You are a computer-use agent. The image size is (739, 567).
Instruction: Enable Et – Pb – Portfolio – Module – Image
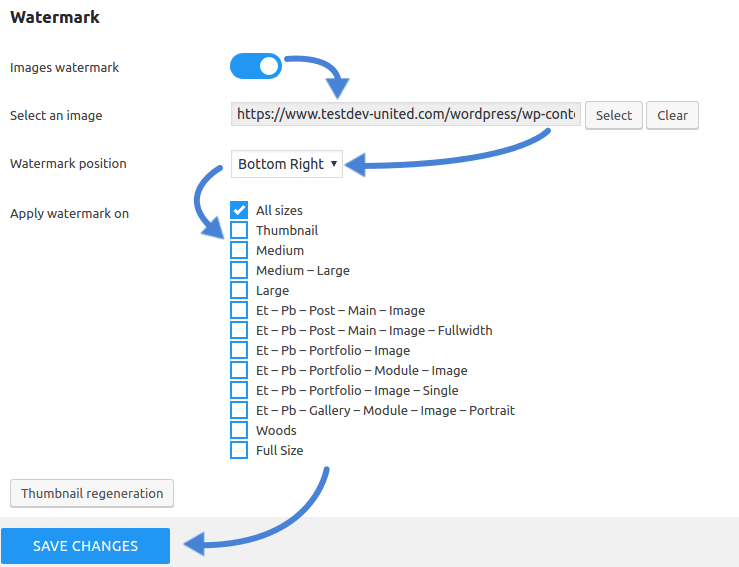pyautogui.click(x=239, y=370)
